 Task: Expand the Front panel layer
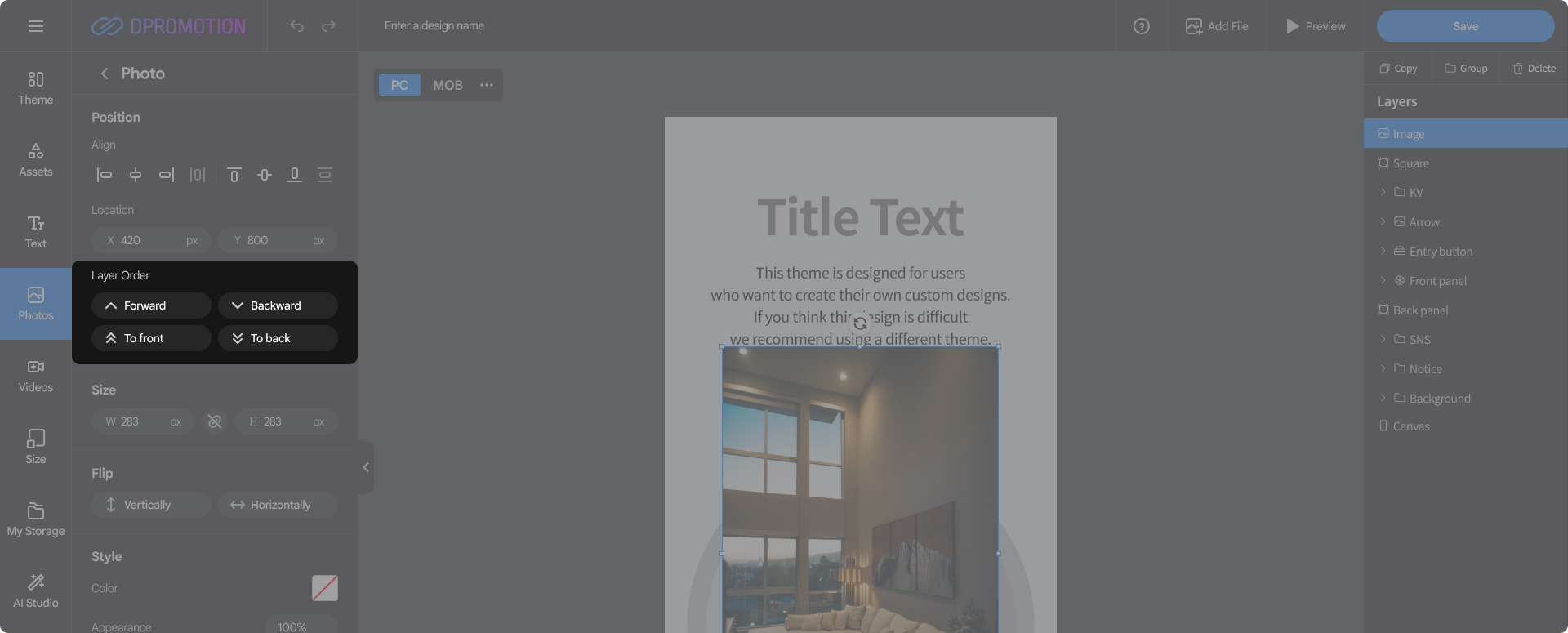click(x=1383, y=281)
